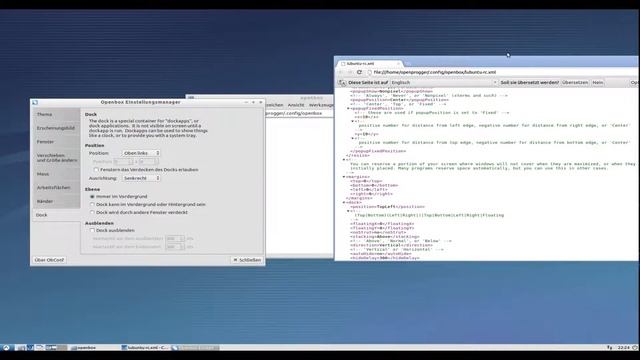This screenshot has height=360, width=640.
Task: Open the Maus tab
Action: point(56,174)
